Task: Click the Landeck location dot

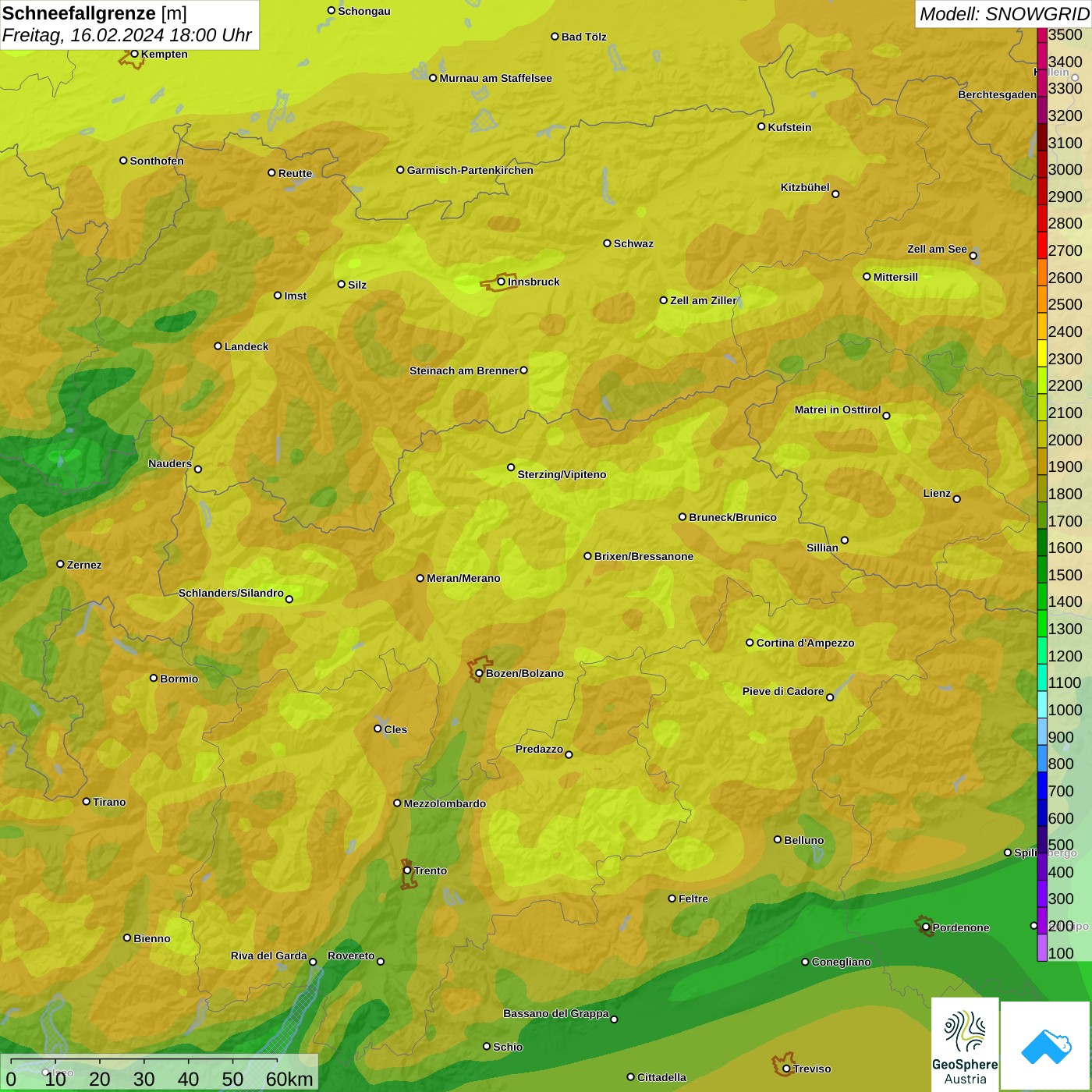Action: 218,346
